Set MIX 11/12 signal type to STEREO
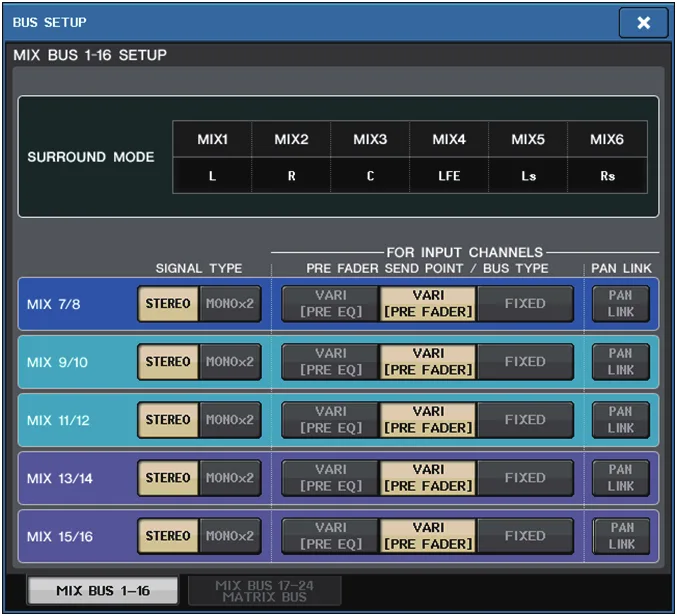Screen dimensions: 677x616 click(168, 420)
